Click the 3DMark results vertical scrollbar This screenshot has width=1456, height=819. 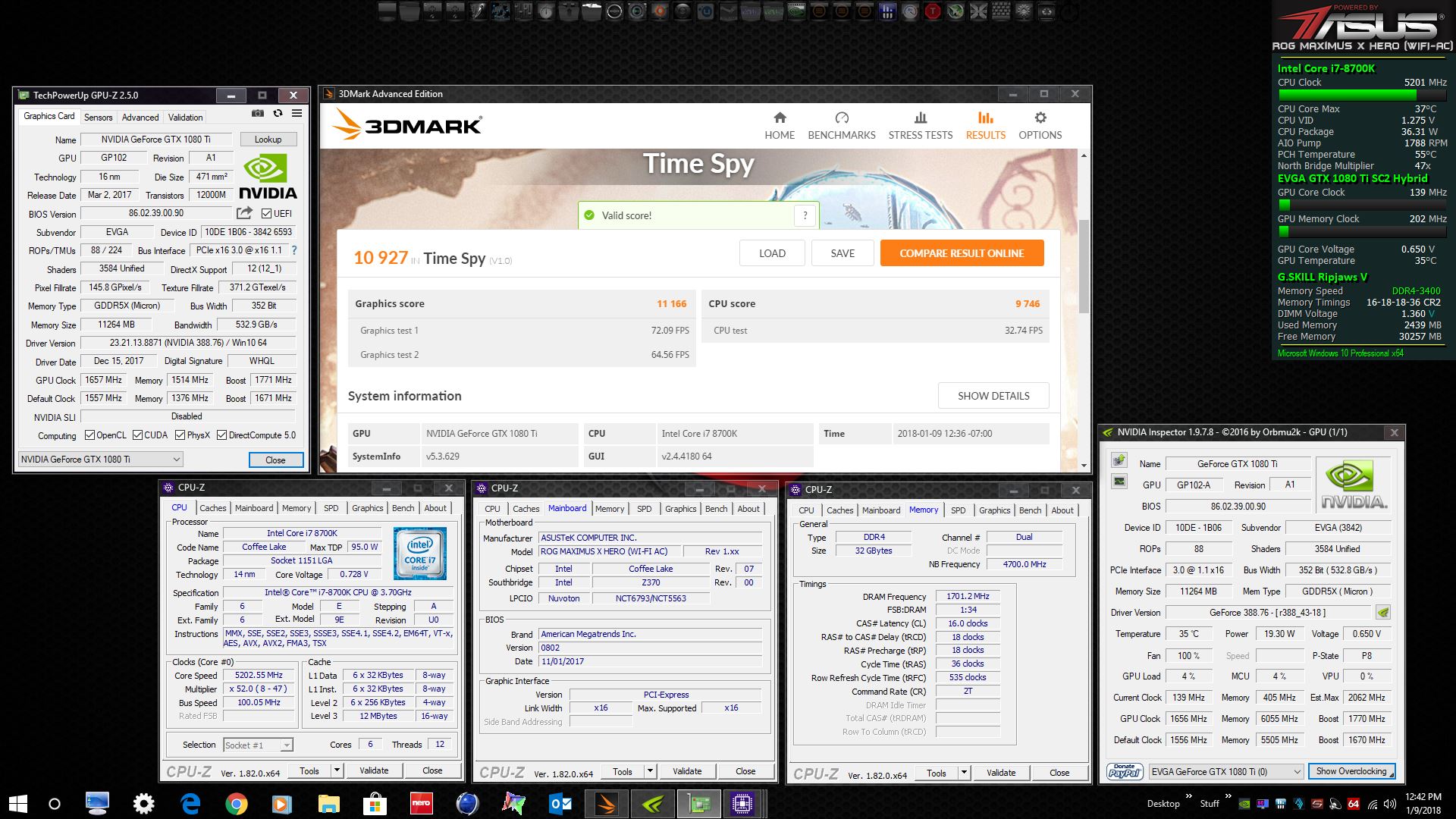1084,265
